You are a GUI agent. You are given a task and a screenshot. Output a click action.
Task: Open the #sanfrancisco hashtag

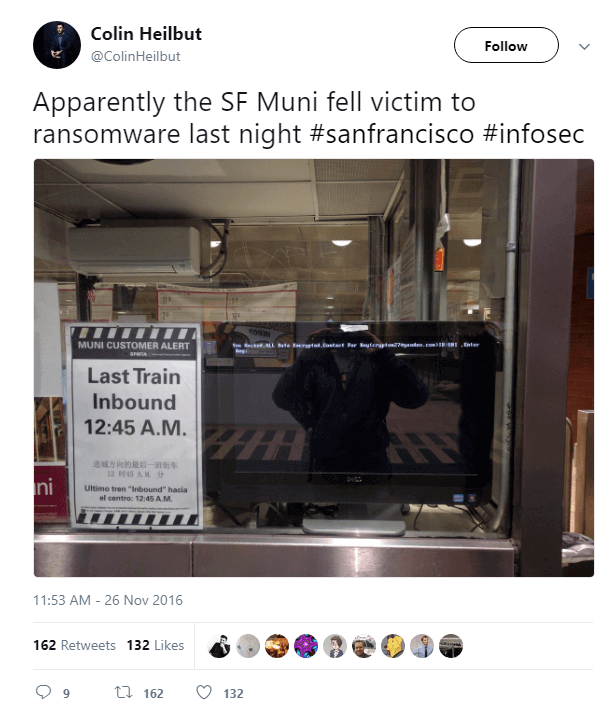click(x=392, y=134)
